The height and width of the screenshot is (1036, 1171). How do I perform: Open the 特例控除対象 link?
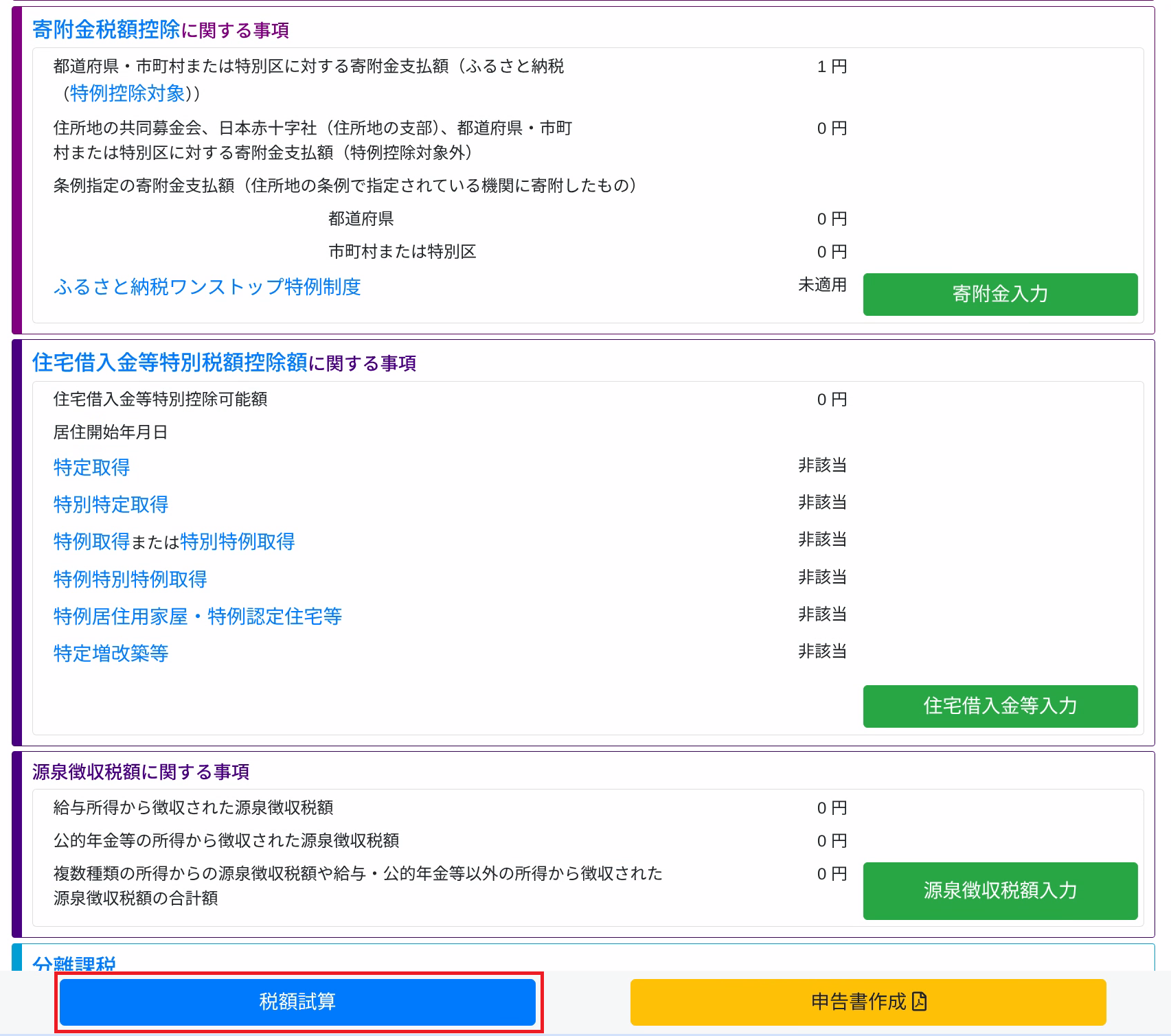[x=127, y=93]
